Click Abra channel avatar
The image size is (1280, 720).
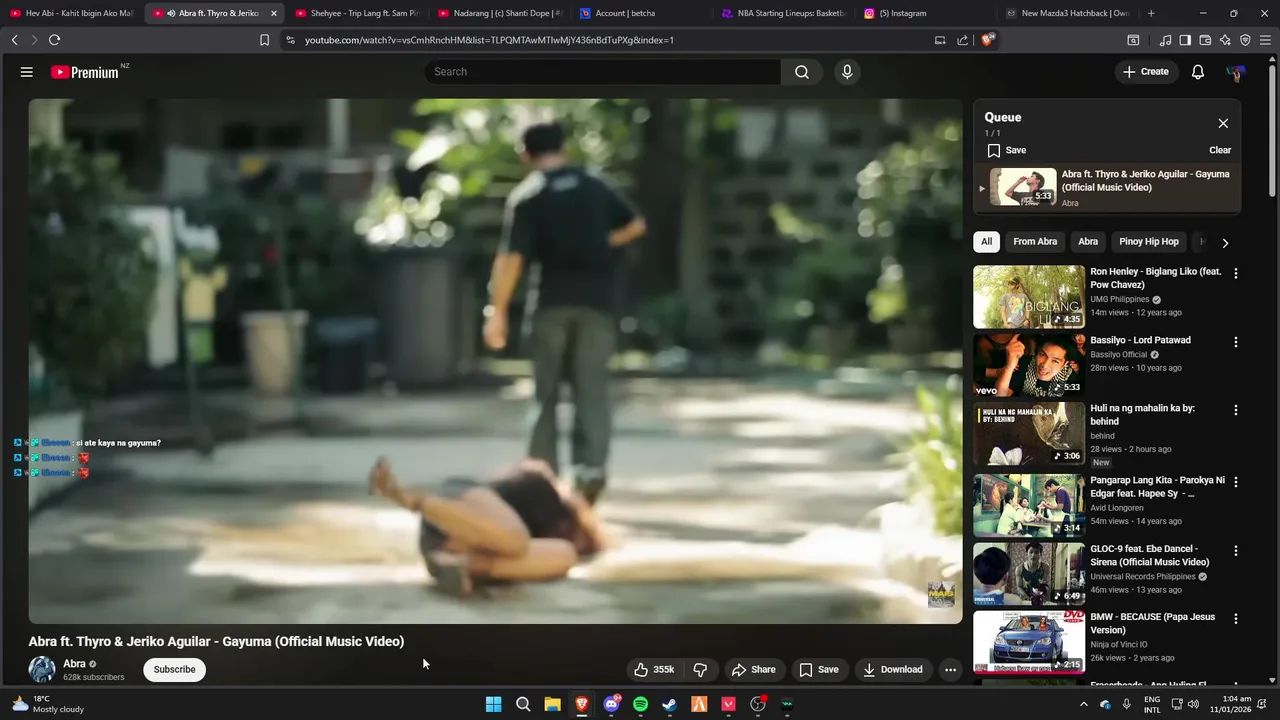pyautogui.click(x=42, y=670)
